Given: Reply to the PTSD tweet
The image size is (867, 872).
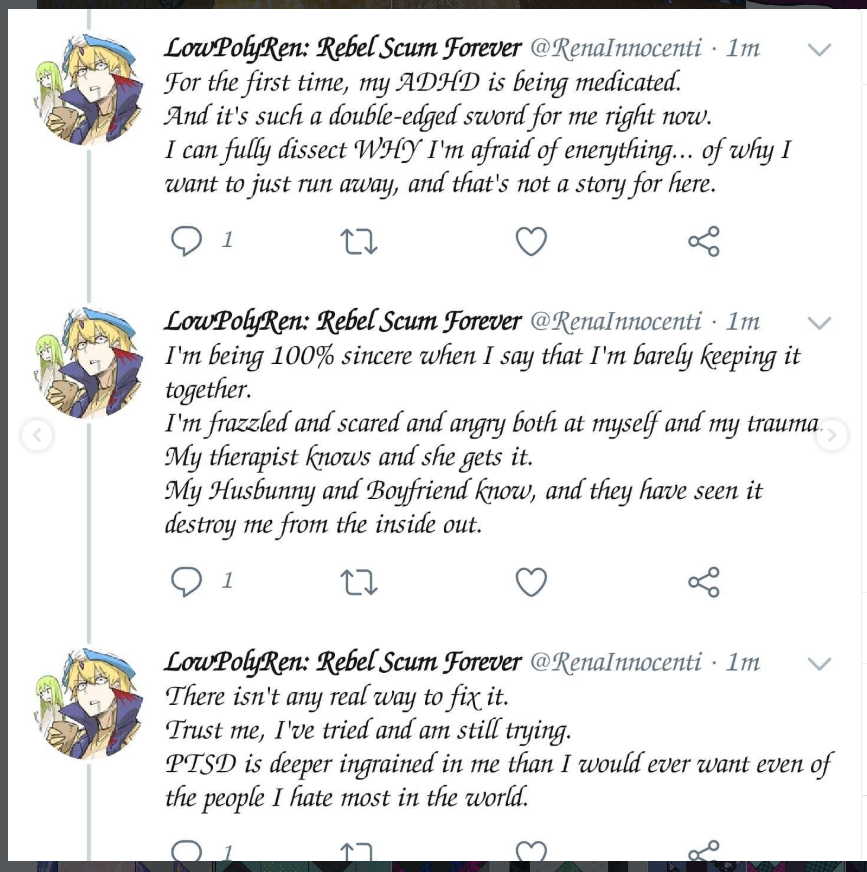Looking at the screenshot, I should coord(187,852).
